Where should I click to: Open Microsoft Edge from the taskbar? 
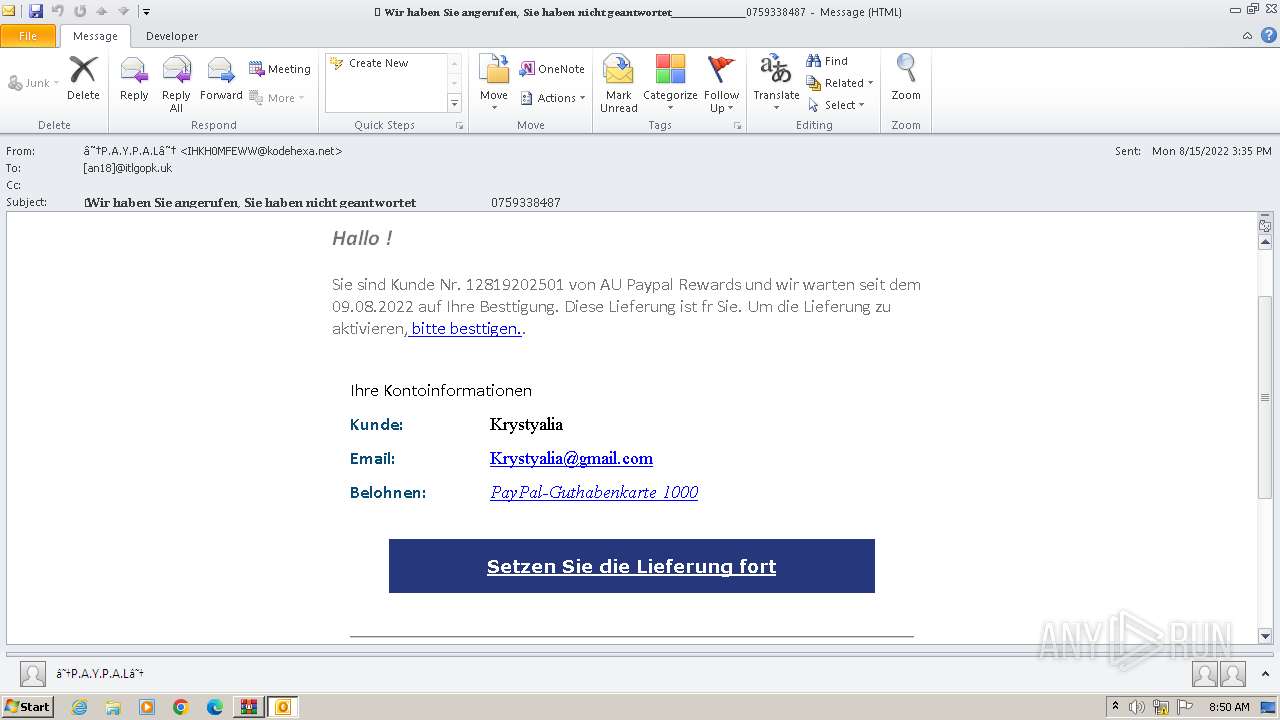tap(215, 707)
